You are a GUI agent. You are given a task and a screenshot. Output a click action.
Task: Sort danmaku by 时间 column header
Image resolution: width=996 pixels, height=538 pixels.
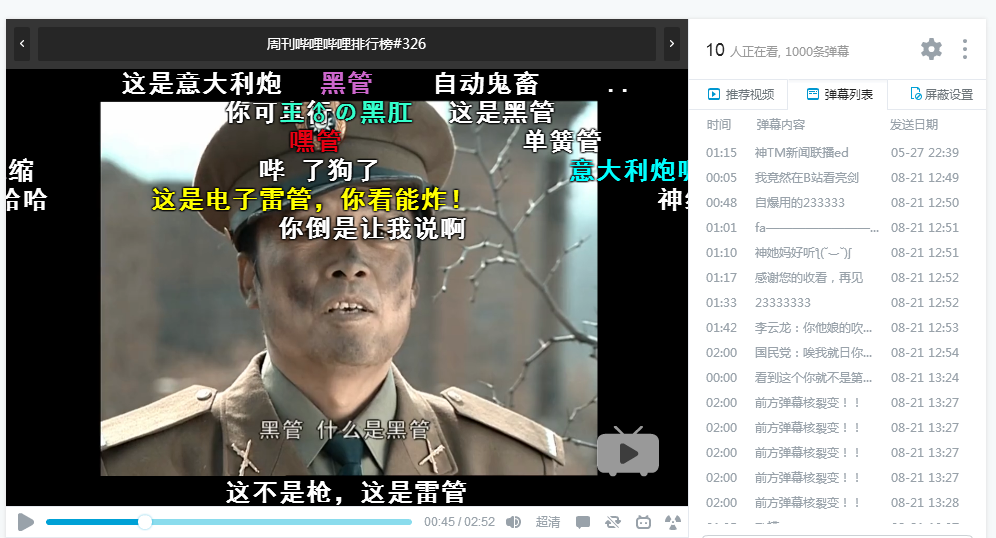click(718, 125)
